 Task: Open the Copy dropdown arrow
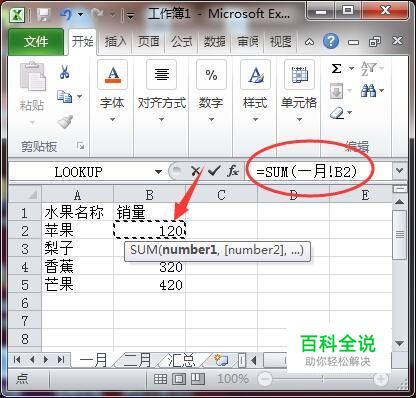pyautogui.click(x=79, y=96)
